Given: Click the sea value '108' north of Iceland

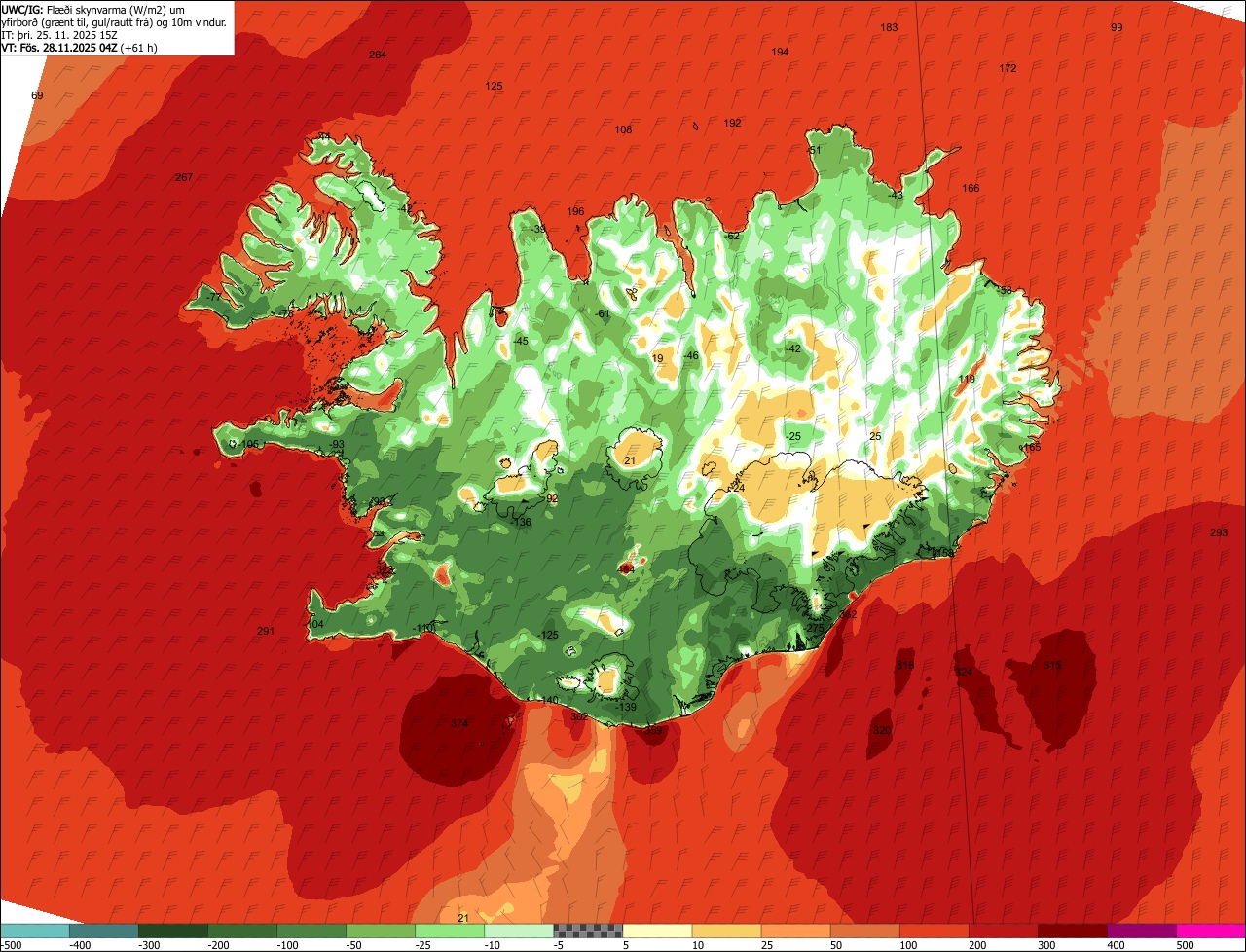Looking at the screenshot, I should click(x=623, y=129).
